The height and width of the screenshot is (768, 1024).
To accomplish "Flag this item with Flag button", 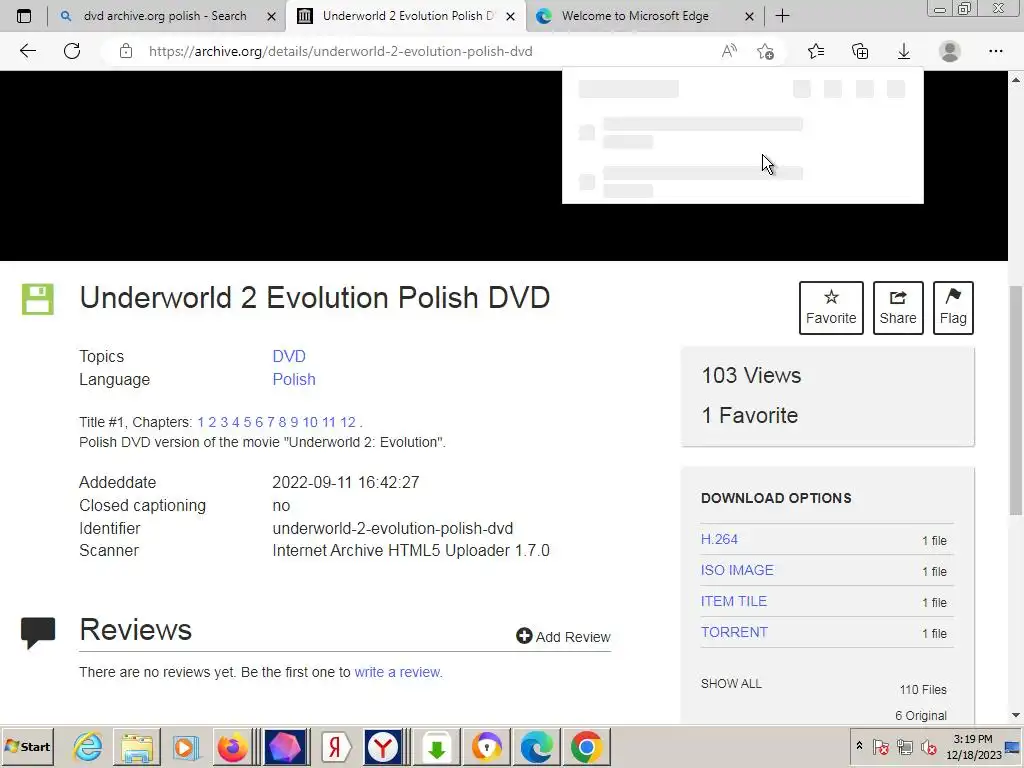I will point(953,308).
